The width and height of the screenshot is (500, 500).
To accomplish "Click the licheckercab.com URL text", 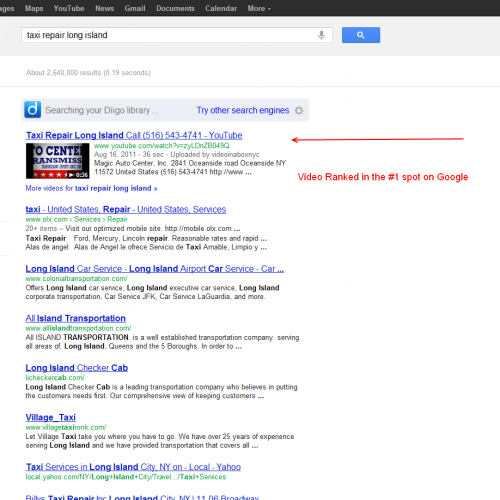I will click(55, 378).
